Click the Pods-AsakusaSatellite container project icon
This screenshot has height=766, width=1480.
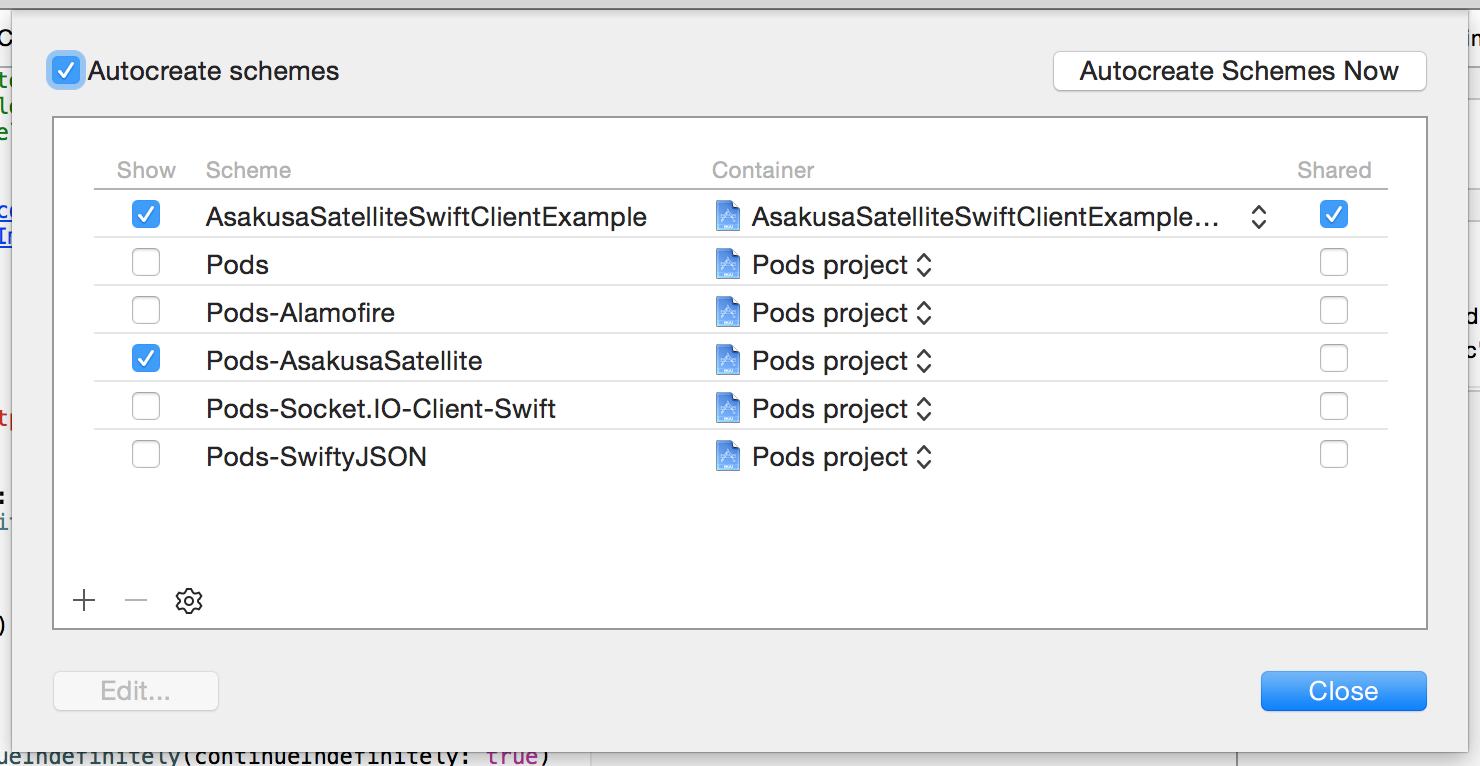728,361
